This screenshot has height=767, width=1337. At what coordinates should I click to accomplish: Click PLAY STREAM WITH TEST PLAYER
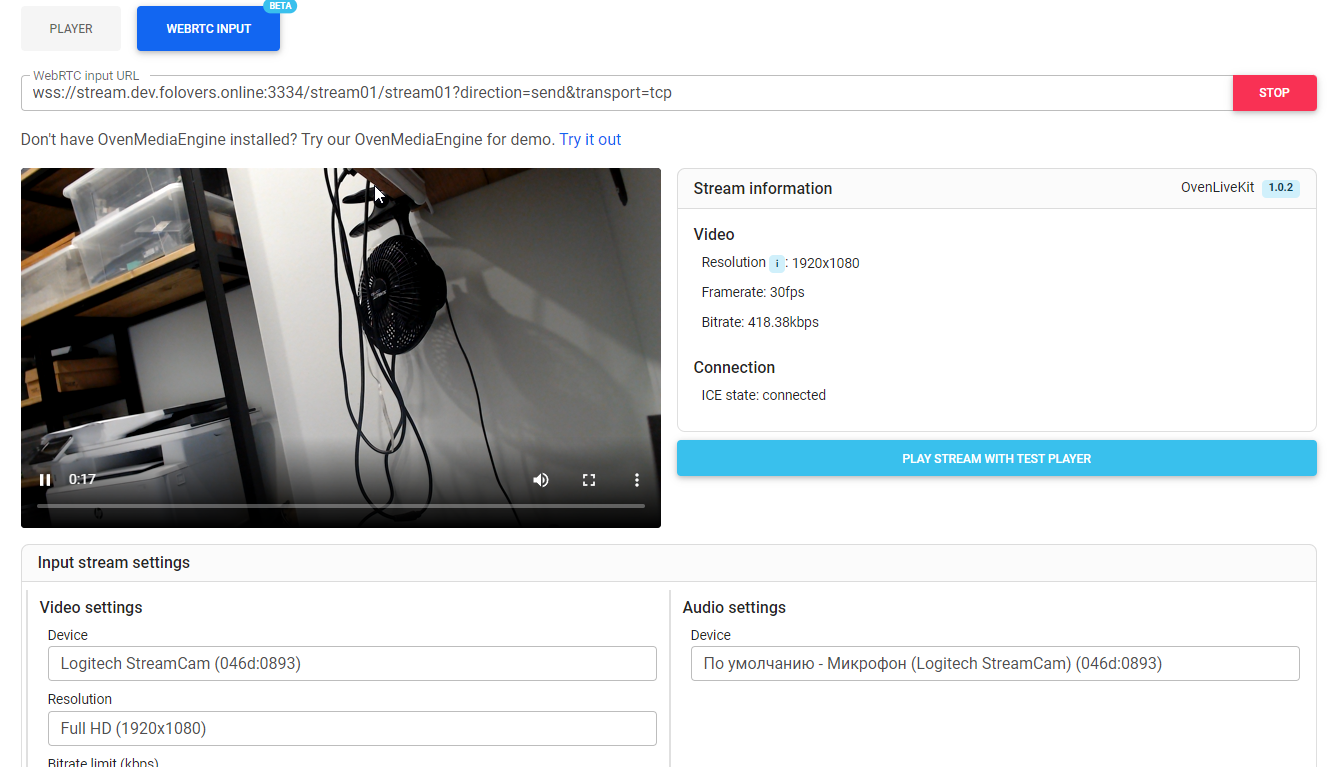tap(996, 458)
